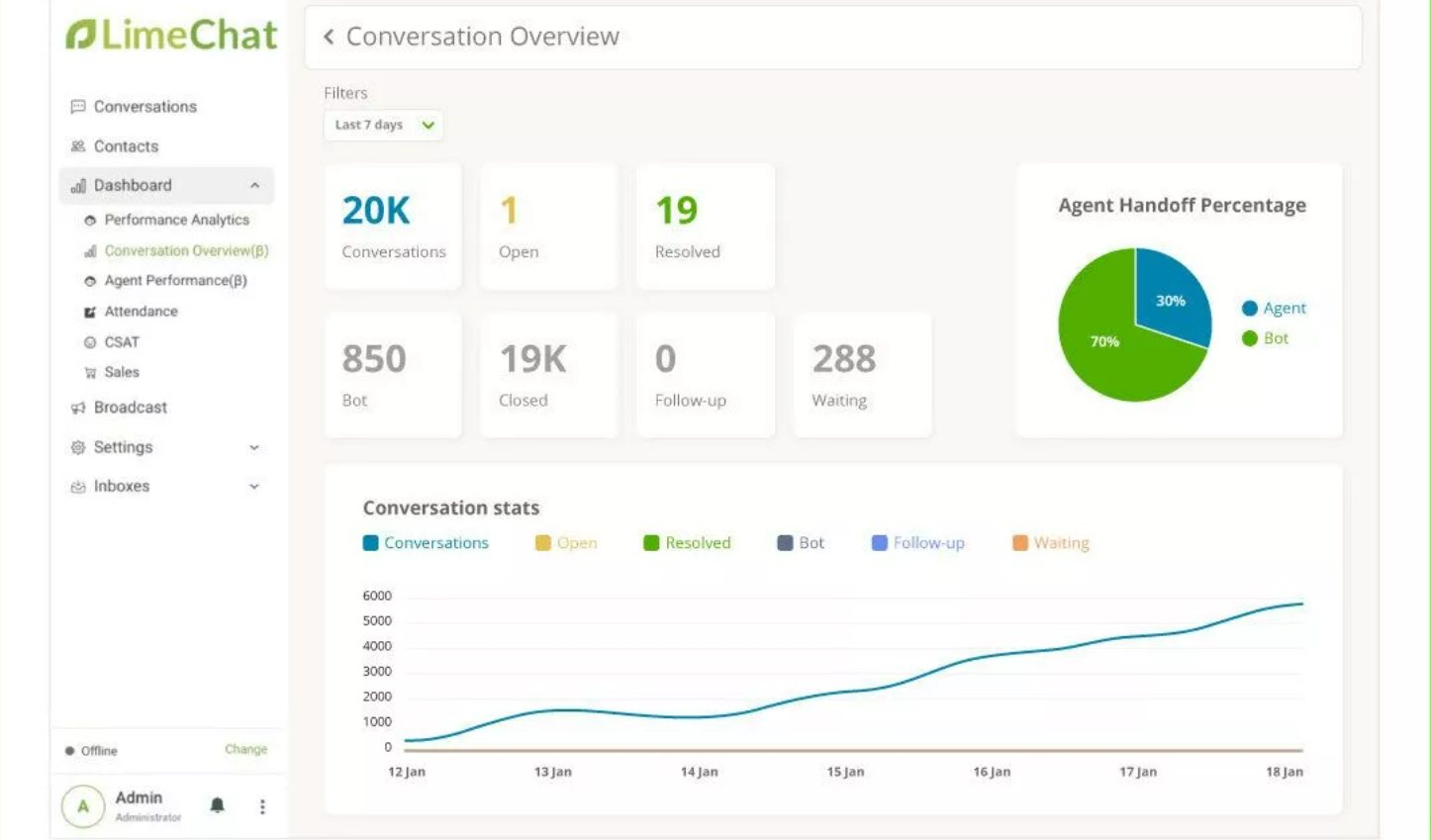
Task: Open the Attendance page
Action: pyautogui.click(x=142, y=311)
